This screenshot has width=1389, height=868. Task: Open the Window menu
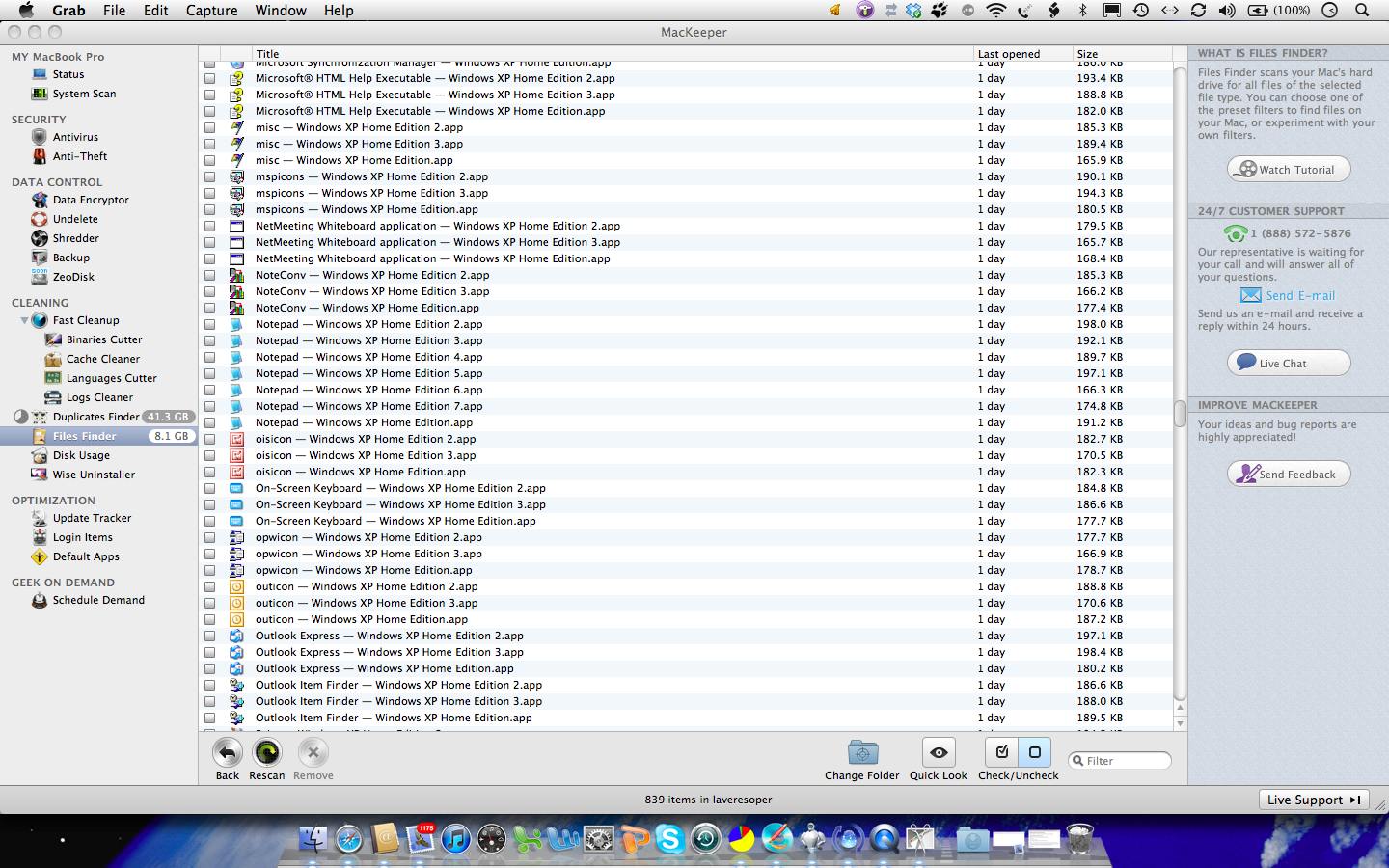pyautogui.click(x=281, y=11)
